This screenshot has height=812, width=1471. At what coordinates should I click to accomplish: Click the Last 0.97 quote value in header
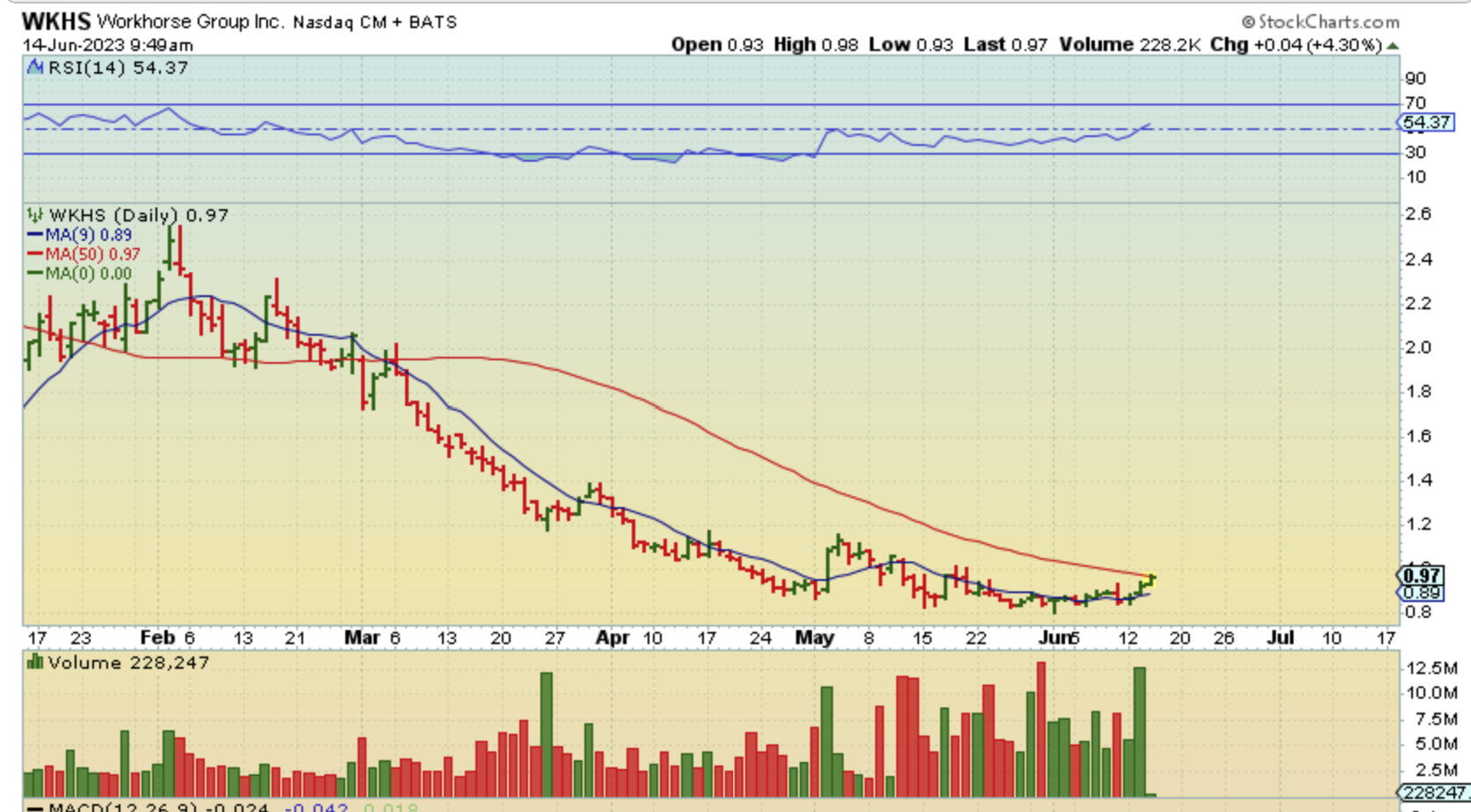click(1005, 45)
